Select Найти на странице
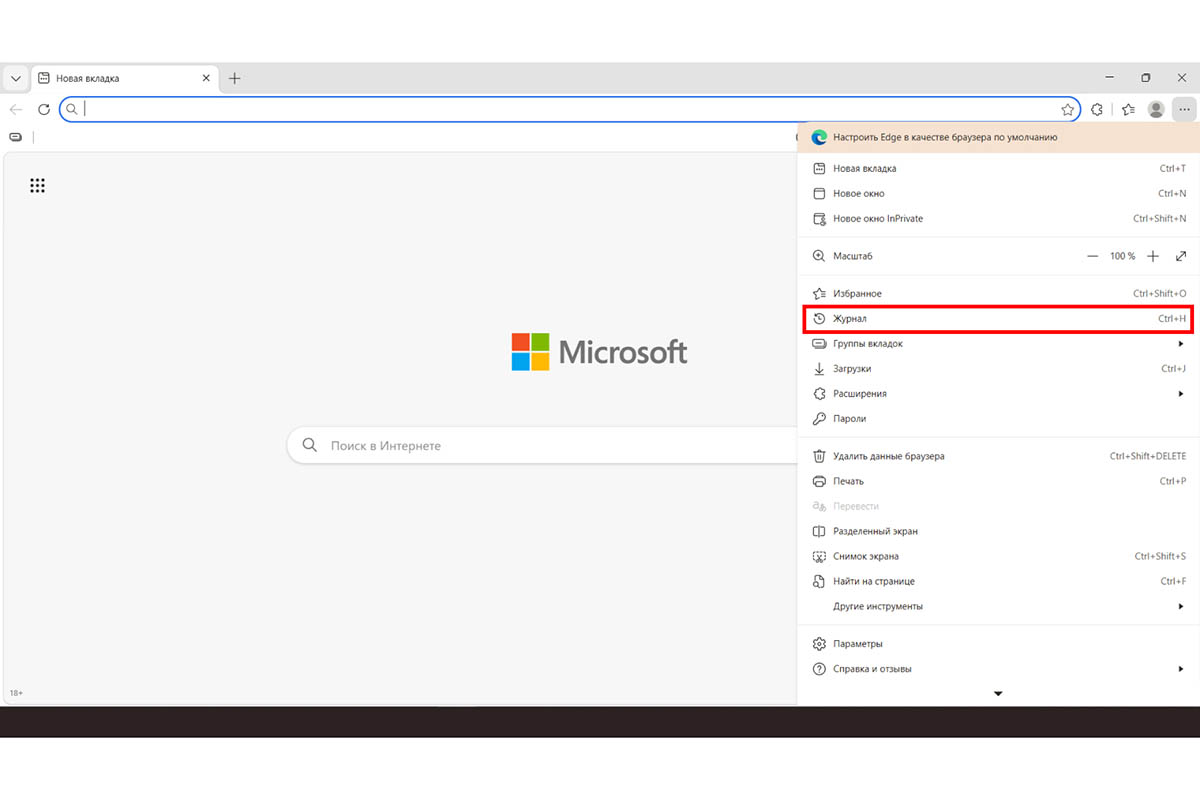1200x800 pixels. click(998, 582)
